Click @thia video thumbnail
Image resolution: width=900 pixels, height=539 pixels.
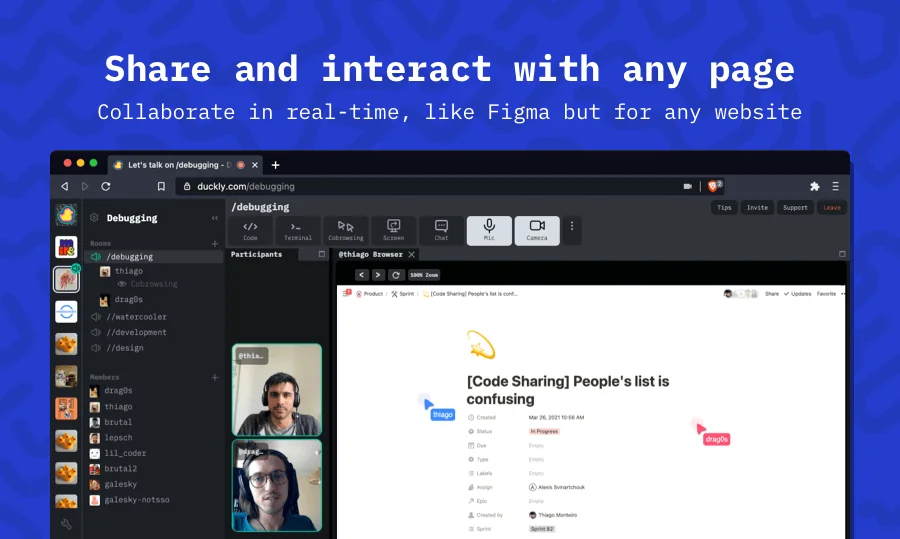(277, 390)
